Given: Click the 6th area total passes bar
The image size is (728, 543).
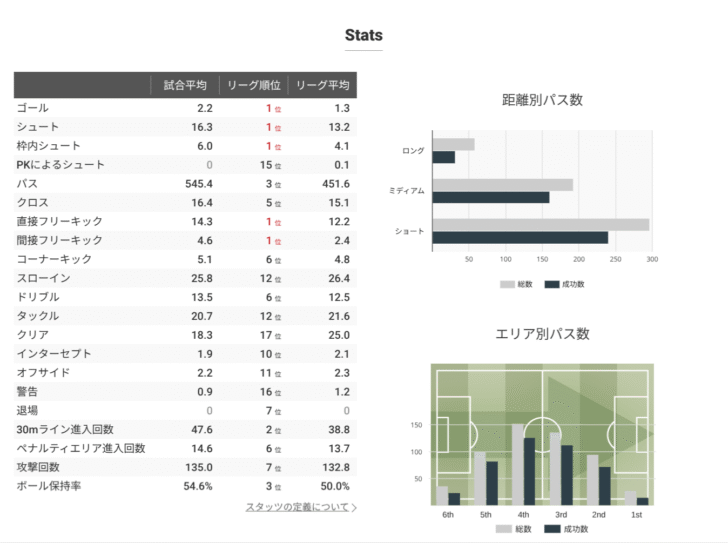Looking at the screenshot, I should pos(442,496).
